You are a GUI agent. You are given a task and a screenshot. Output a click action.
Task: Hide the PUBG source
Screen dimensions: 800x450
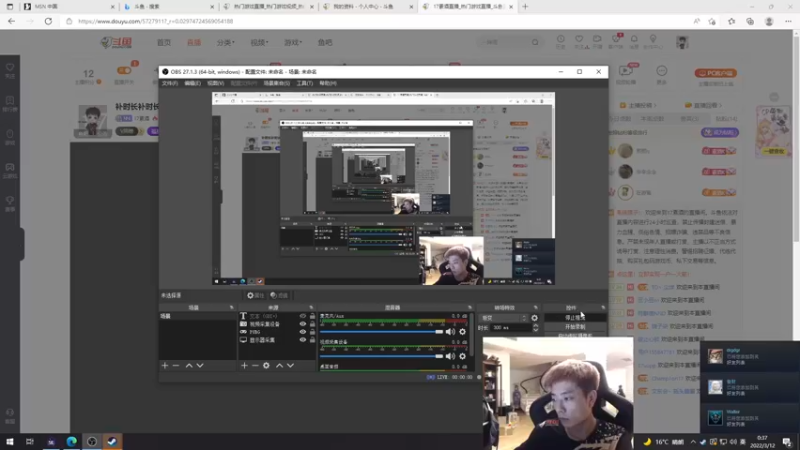point(303,332)
